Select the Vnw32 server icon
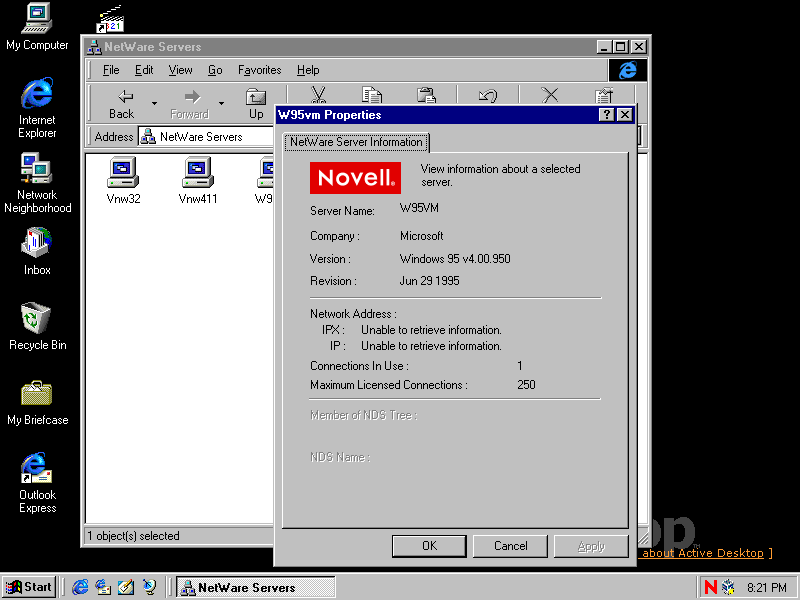The image size is (800, 600). 123,180
